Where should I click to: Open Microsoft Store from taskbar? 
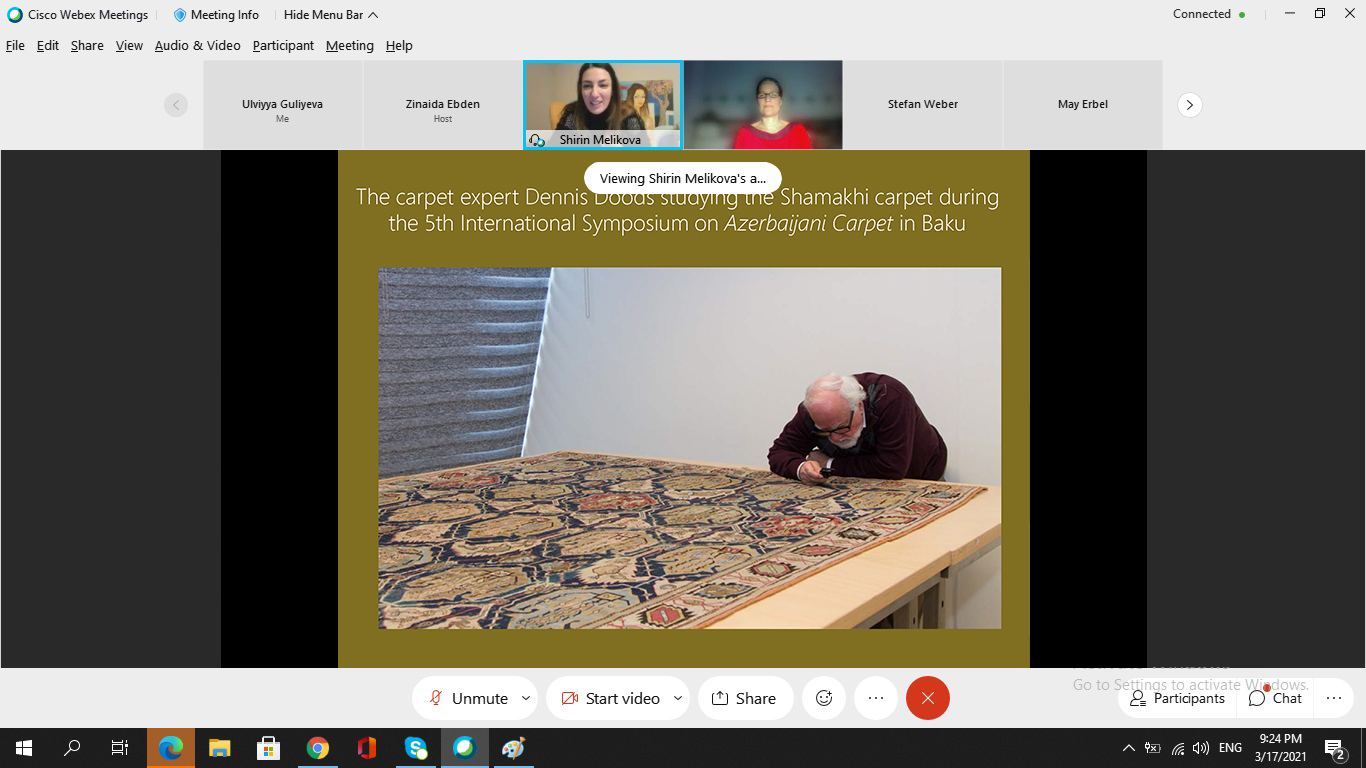(268, 748)
